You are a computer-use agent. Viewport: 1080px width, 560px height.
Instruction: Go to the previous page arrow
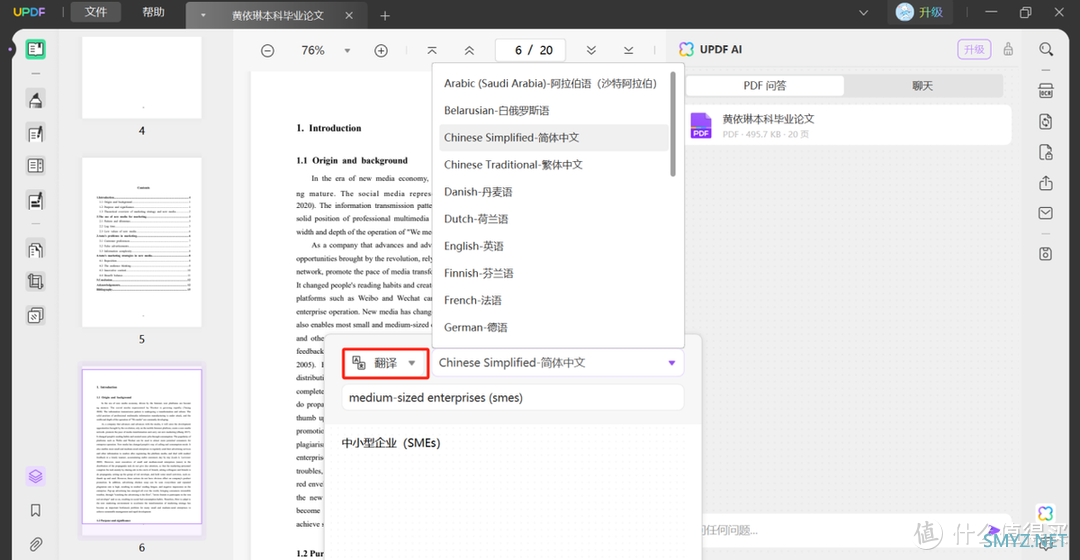click(469, 50)
